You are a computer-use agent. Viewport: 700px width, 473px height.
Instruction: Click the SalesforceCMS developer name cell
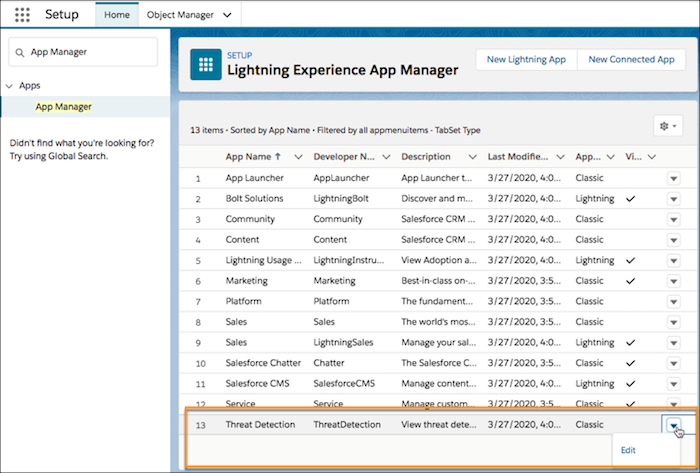click(344, 383)
